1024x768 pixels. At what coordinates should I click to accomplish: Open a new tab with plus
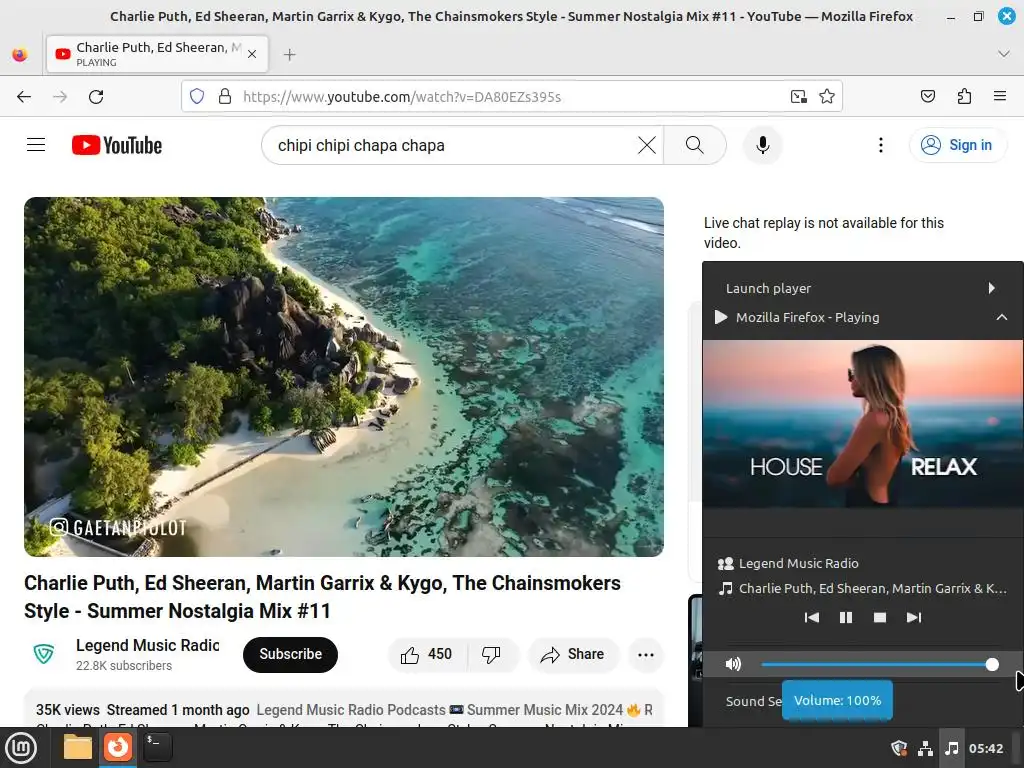point(290,54)
